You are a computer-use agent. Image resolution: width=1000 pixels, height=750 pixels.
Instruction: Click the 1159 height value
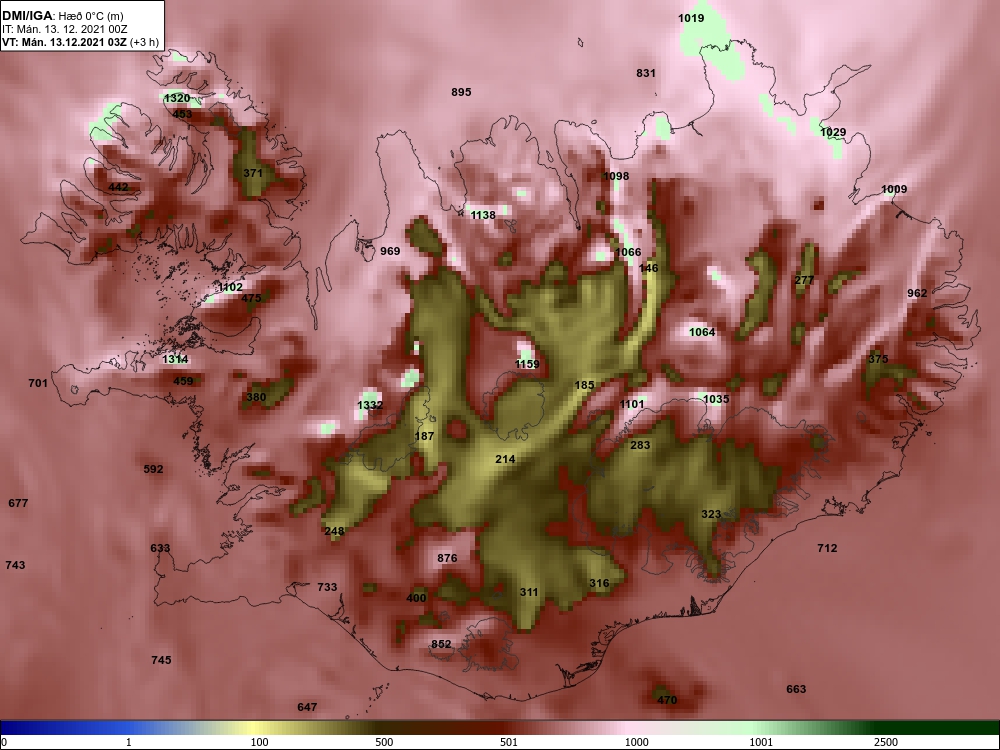(527, 364)
